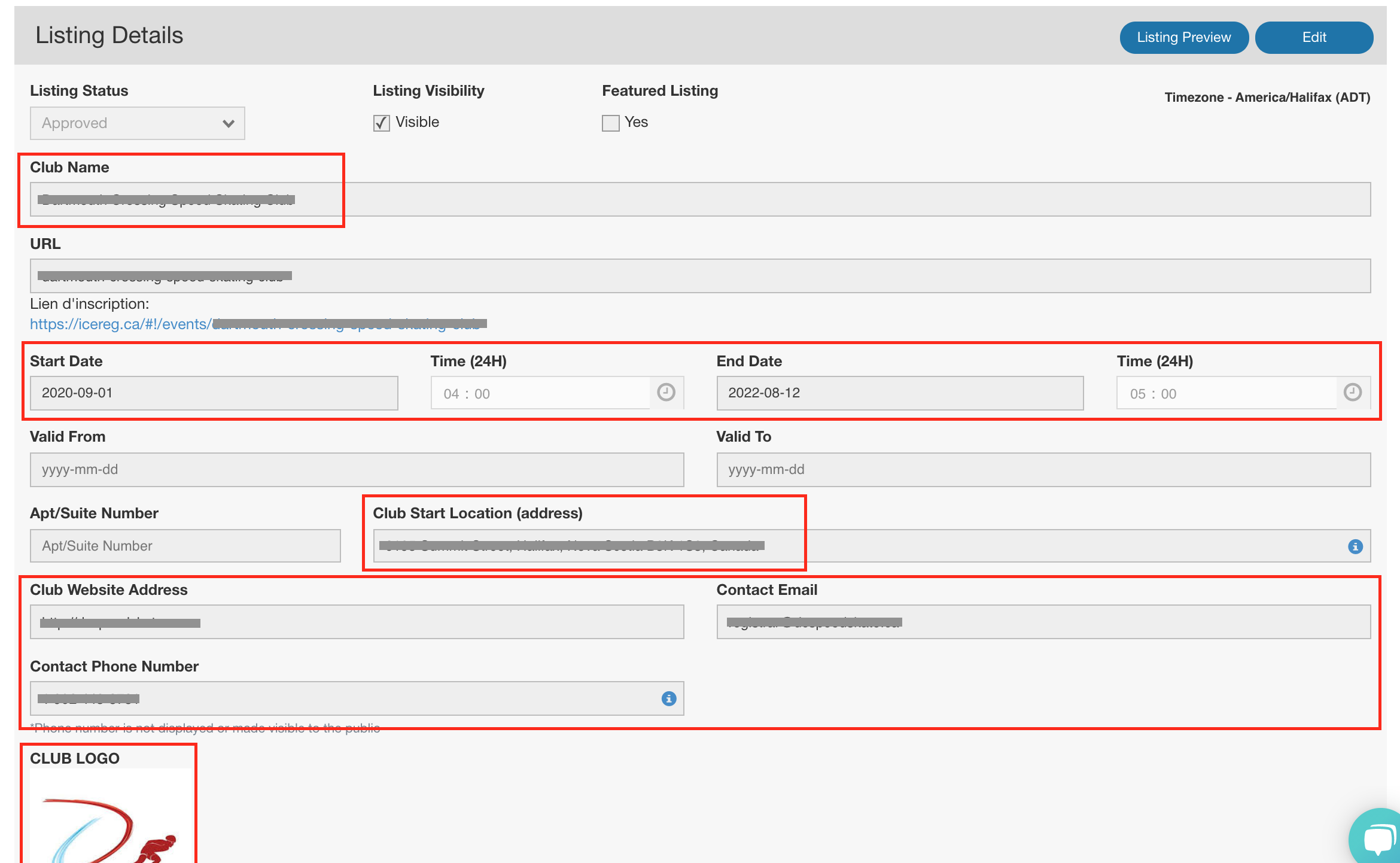The height and width of the screenshot is (863, 1400).
Task: Click the info icon in Contact Phone Number field
Action: (668, 698)
